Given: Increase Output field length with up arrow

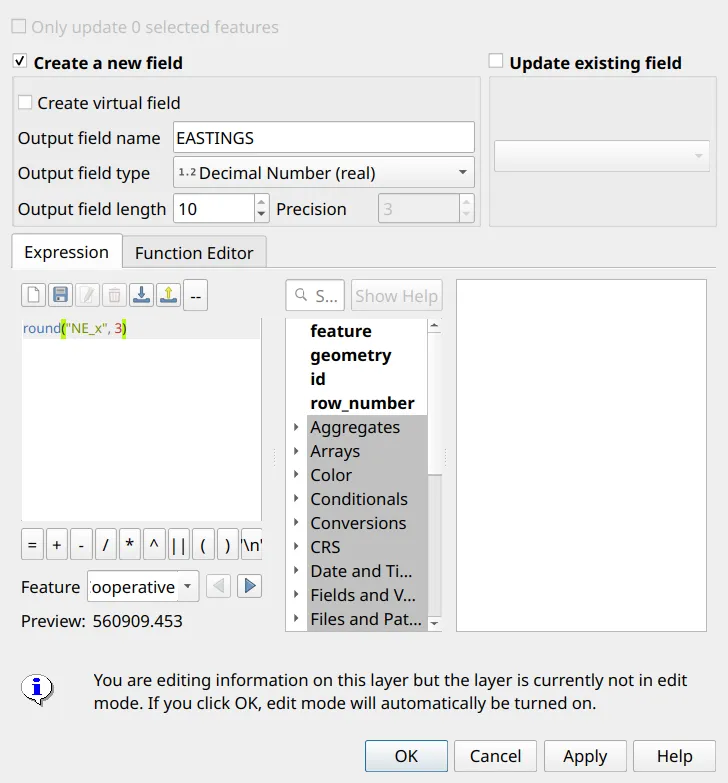Looking at the screenshot, I should click(261, 201).
